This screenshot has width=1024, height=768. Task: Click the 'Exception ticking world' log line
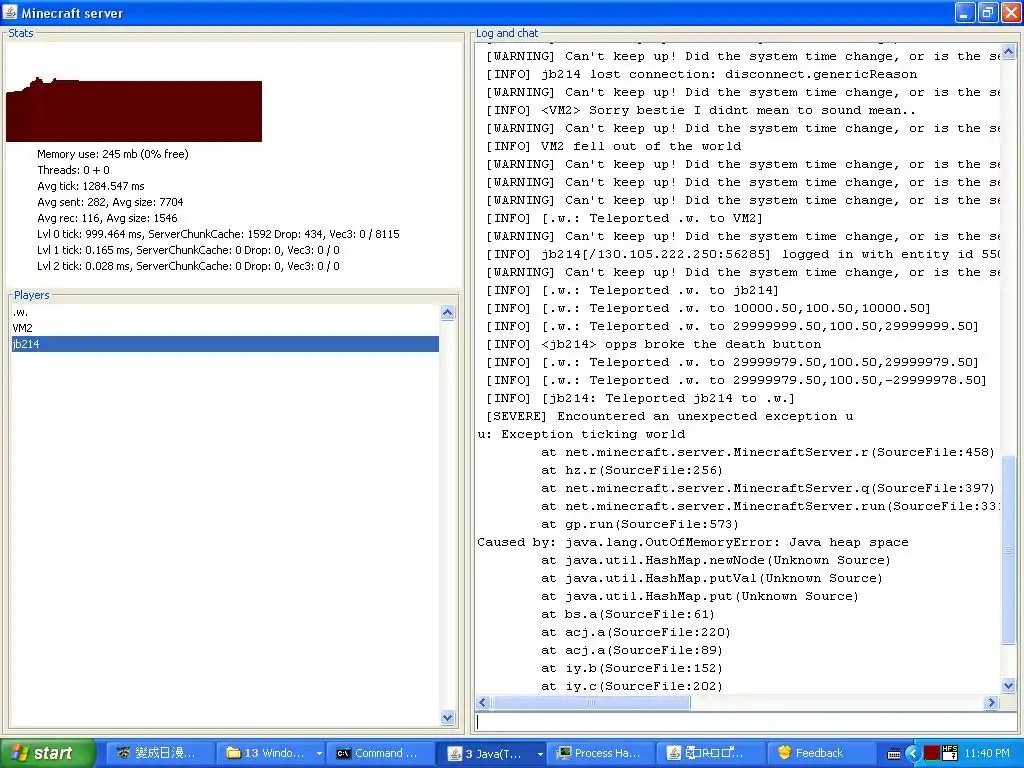point(581,434)
